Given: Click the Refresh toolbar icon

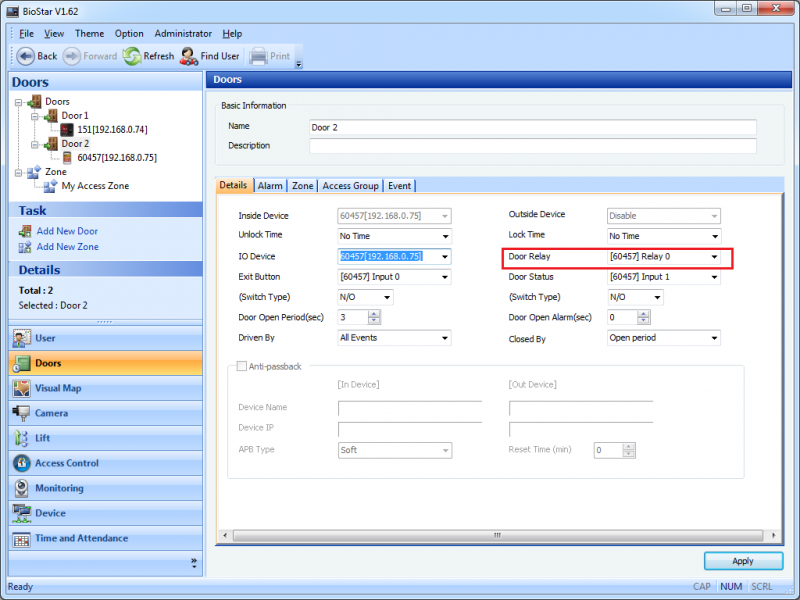Looking at the screenshot, I should (x=133, y=56).
